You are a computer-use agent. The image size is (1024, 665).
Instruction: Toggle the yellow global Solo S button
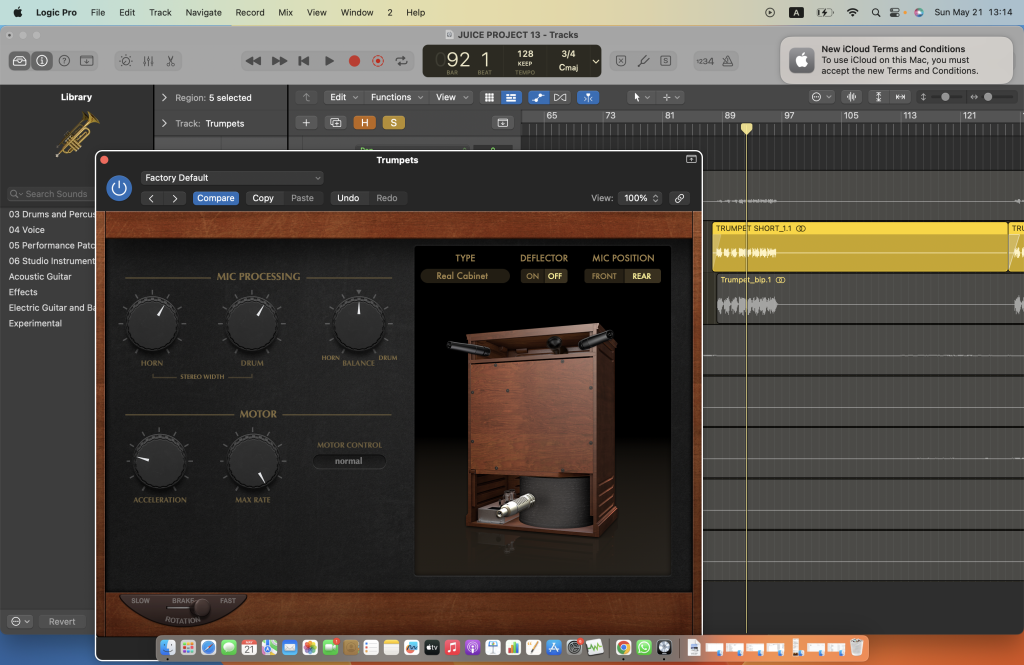pyautogui.click(x=393, y=122)
